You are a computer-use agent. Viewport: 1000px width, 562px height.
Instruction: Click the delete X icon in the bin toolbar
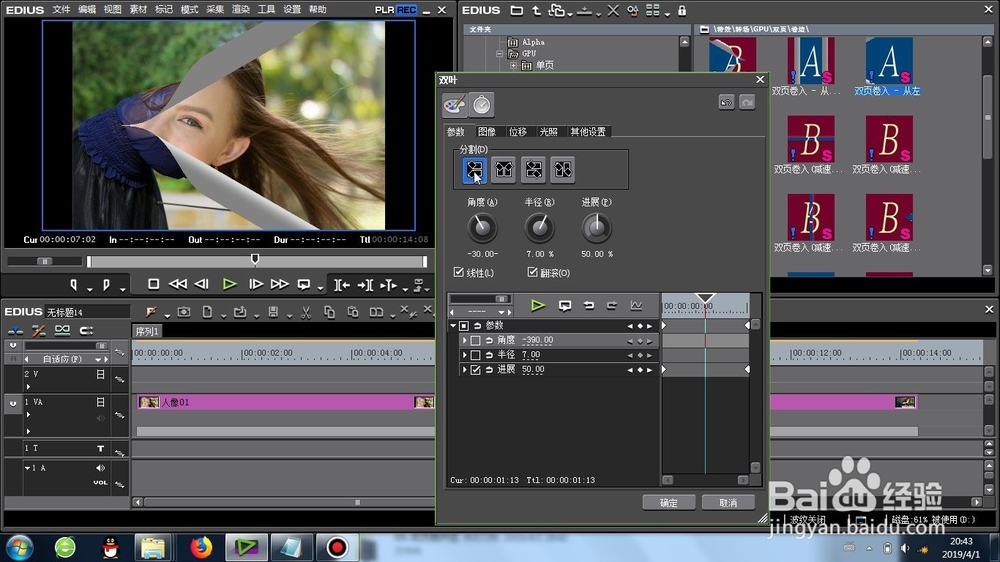tap(613, 10)
